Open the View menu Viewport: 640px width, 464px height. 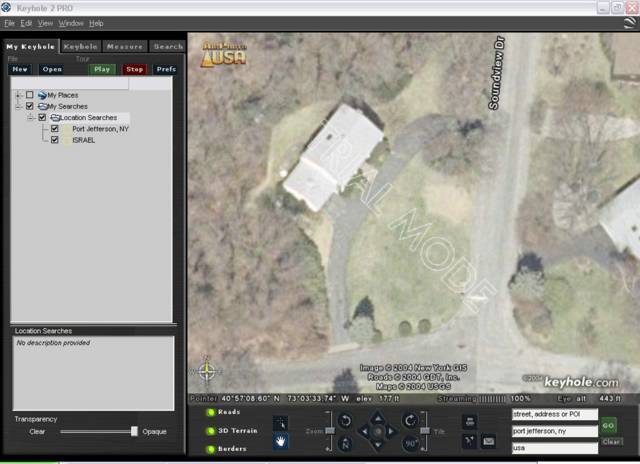point(45,23)
